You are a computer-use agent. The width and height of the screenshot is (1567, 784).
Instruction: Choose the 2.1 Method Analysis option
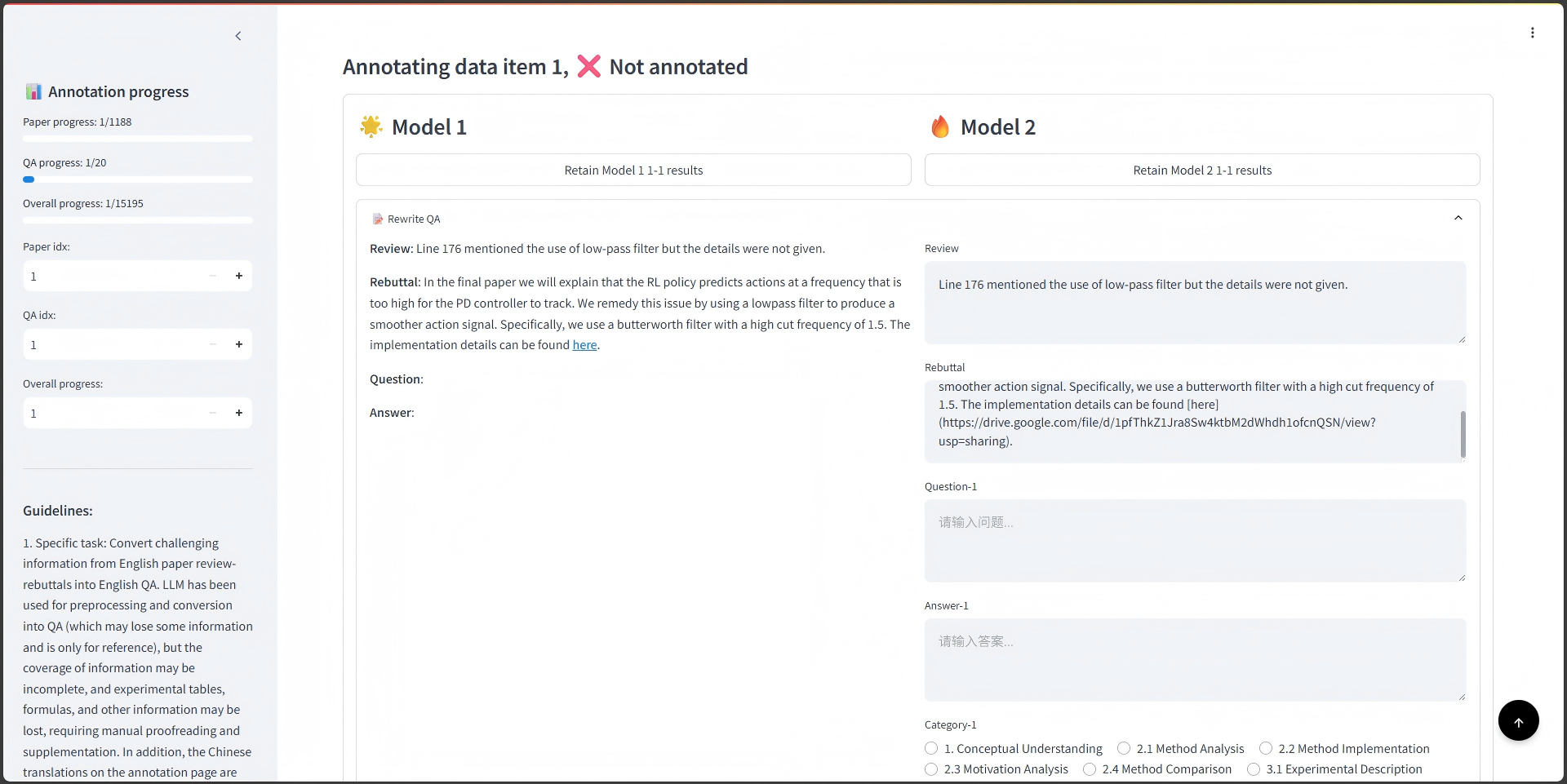(1124, 748)
